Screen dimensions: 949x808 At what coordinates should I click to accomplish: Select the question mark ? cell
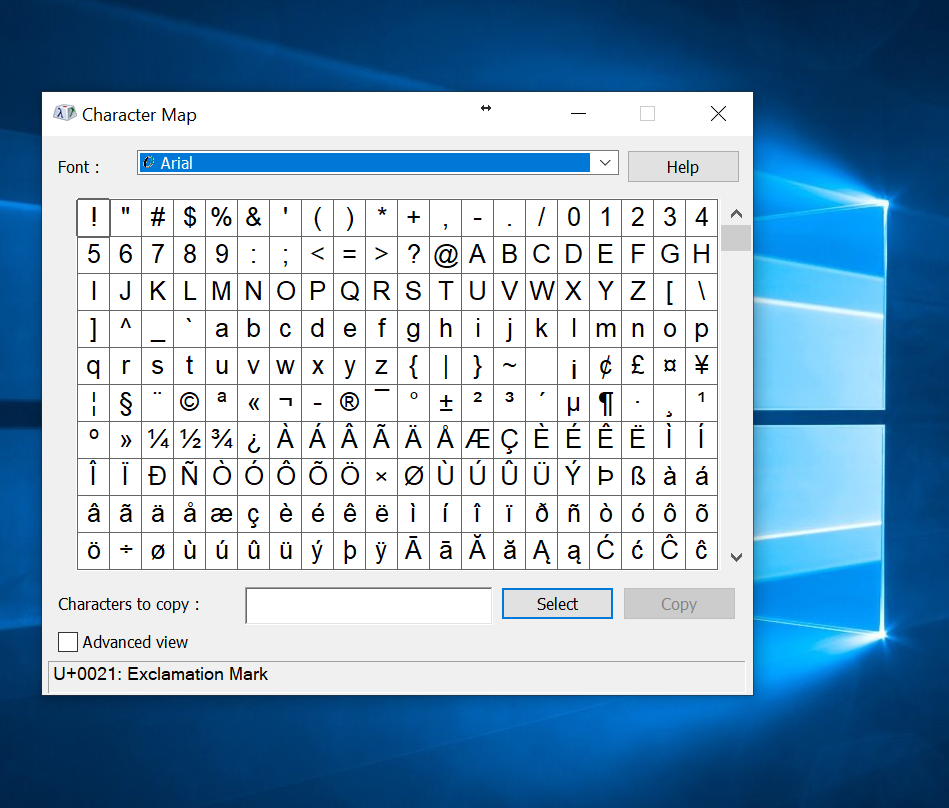(413, 254)
